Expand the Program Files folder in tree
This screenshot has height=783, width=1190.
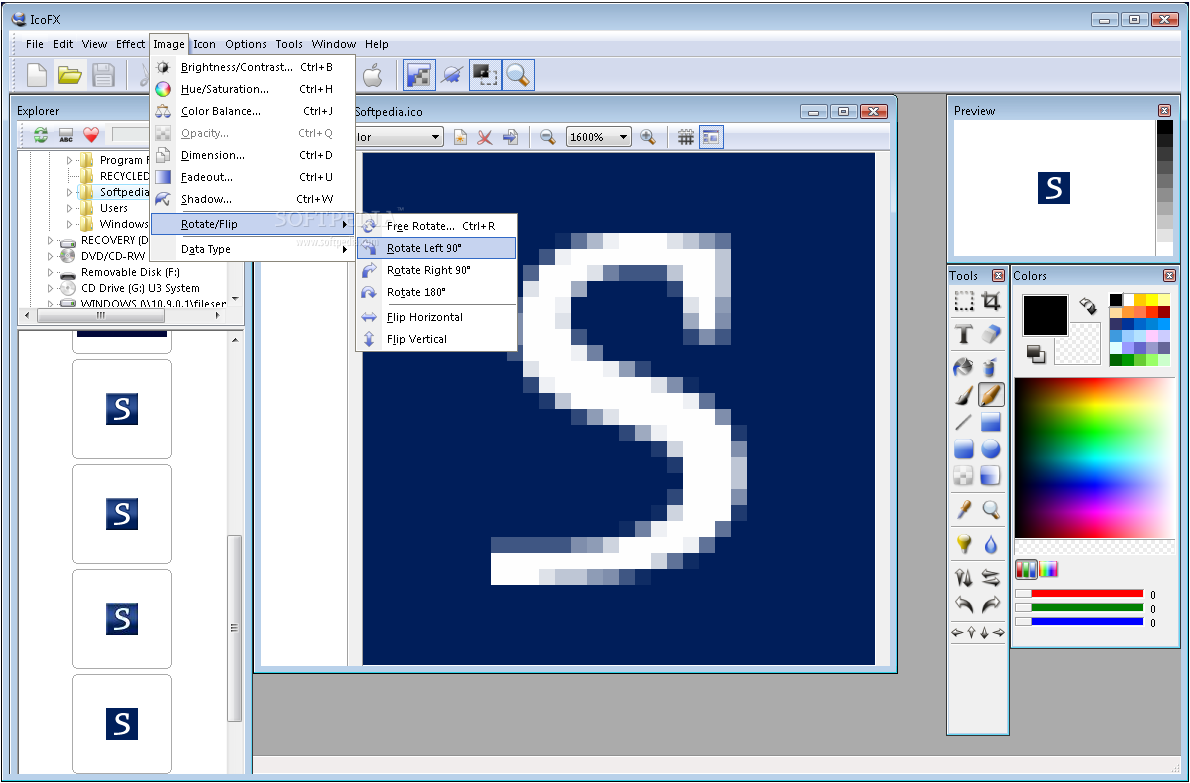click(69, 160)
